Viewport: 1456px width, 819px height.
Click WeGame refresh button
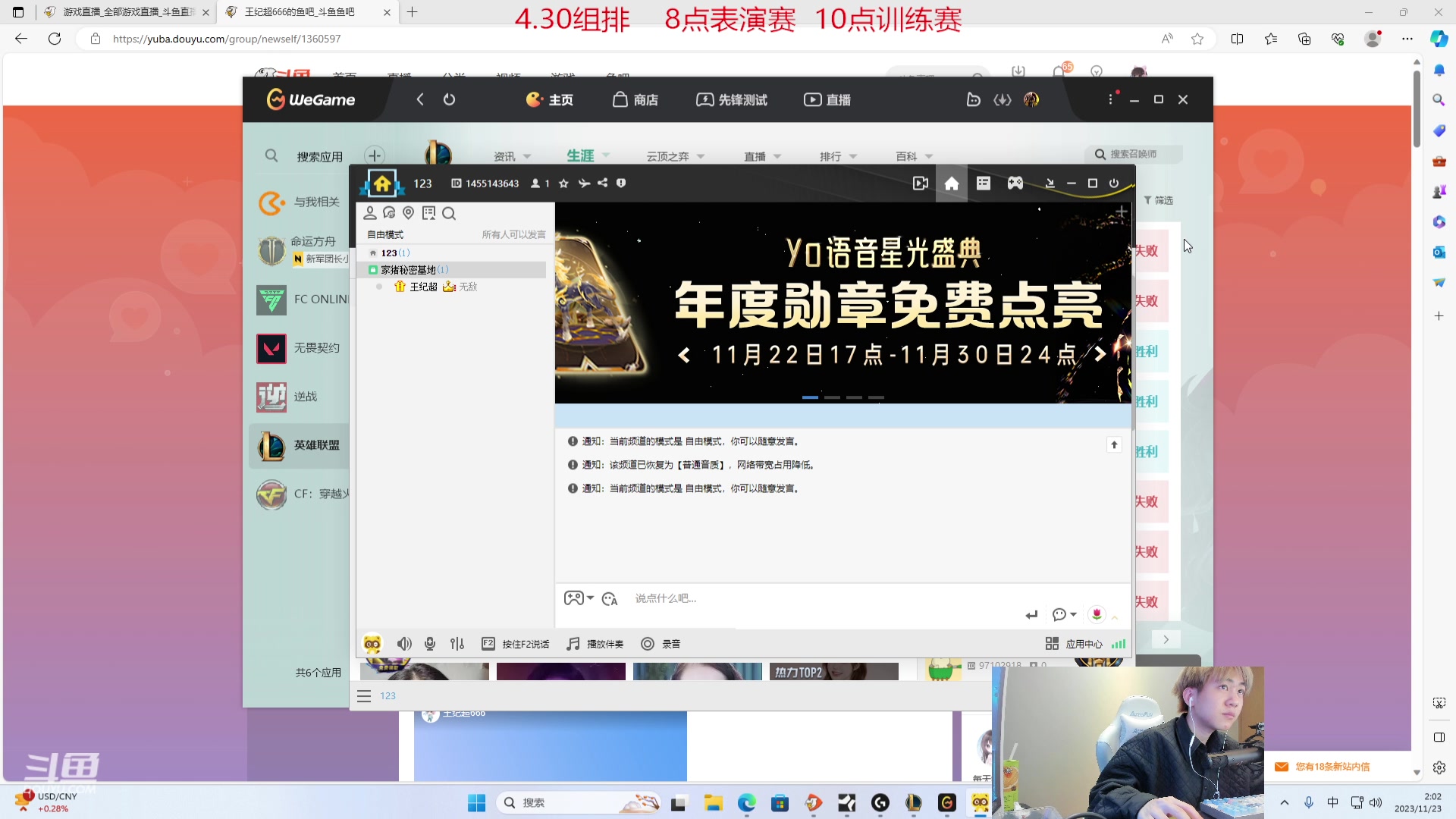click(449, 99)
